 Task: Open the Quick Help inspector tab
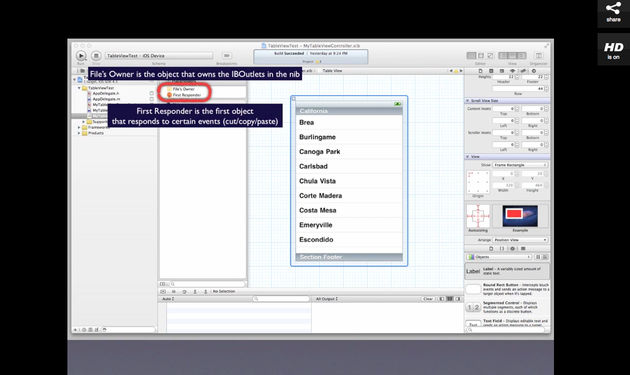point(491,71)
